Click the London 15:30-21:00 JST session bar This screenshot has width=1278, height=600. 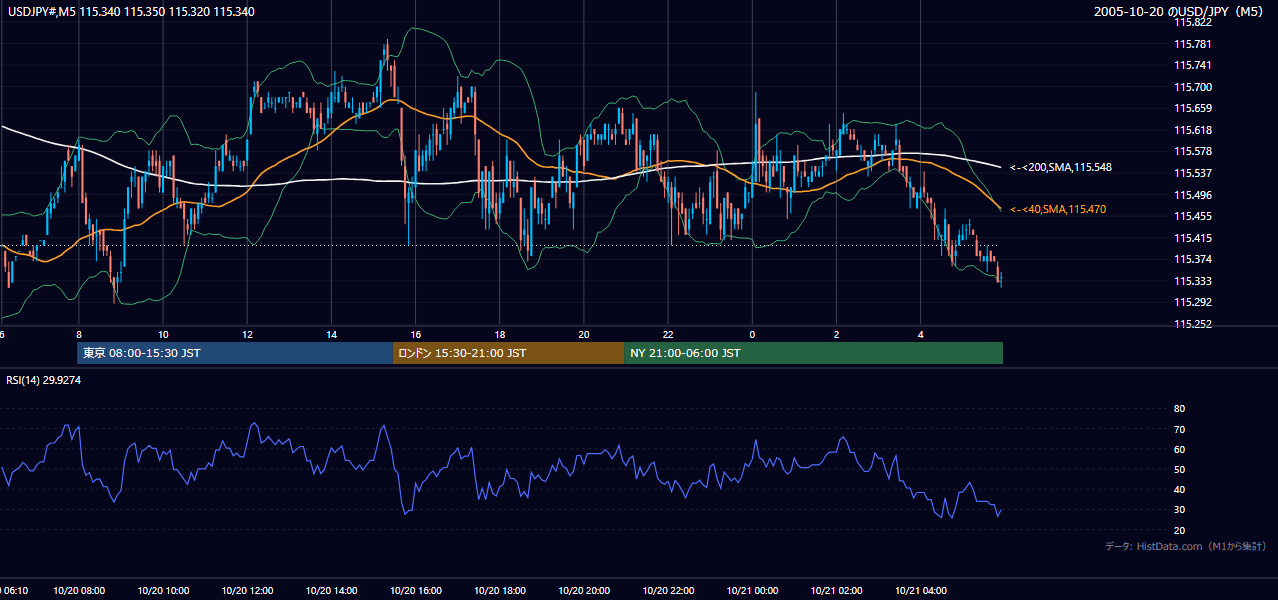pyautogui.click(x=508, y=353)
